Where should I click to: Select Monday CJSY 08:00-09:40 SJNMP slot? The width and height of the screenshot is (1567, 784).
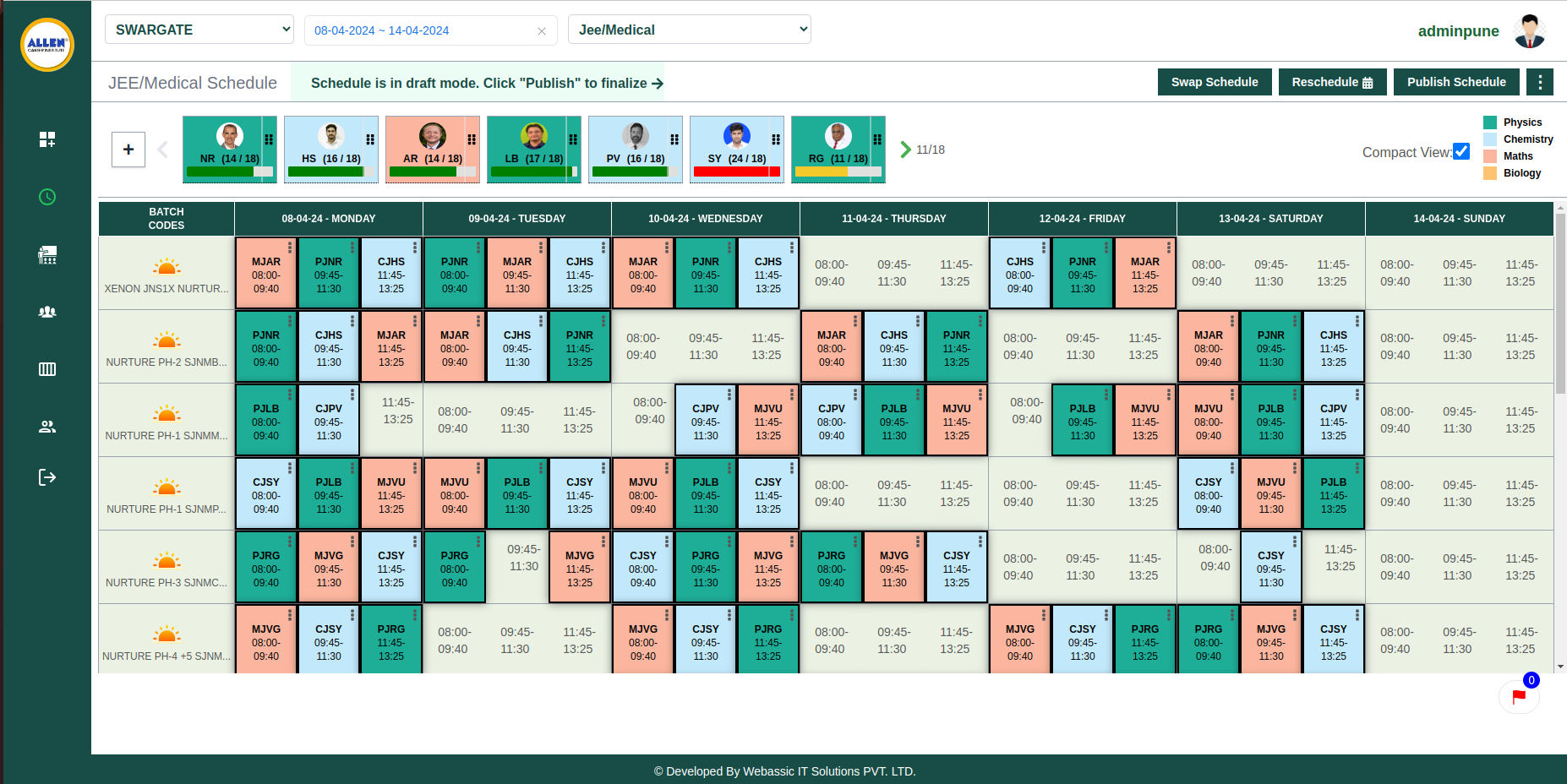[266, 493]
